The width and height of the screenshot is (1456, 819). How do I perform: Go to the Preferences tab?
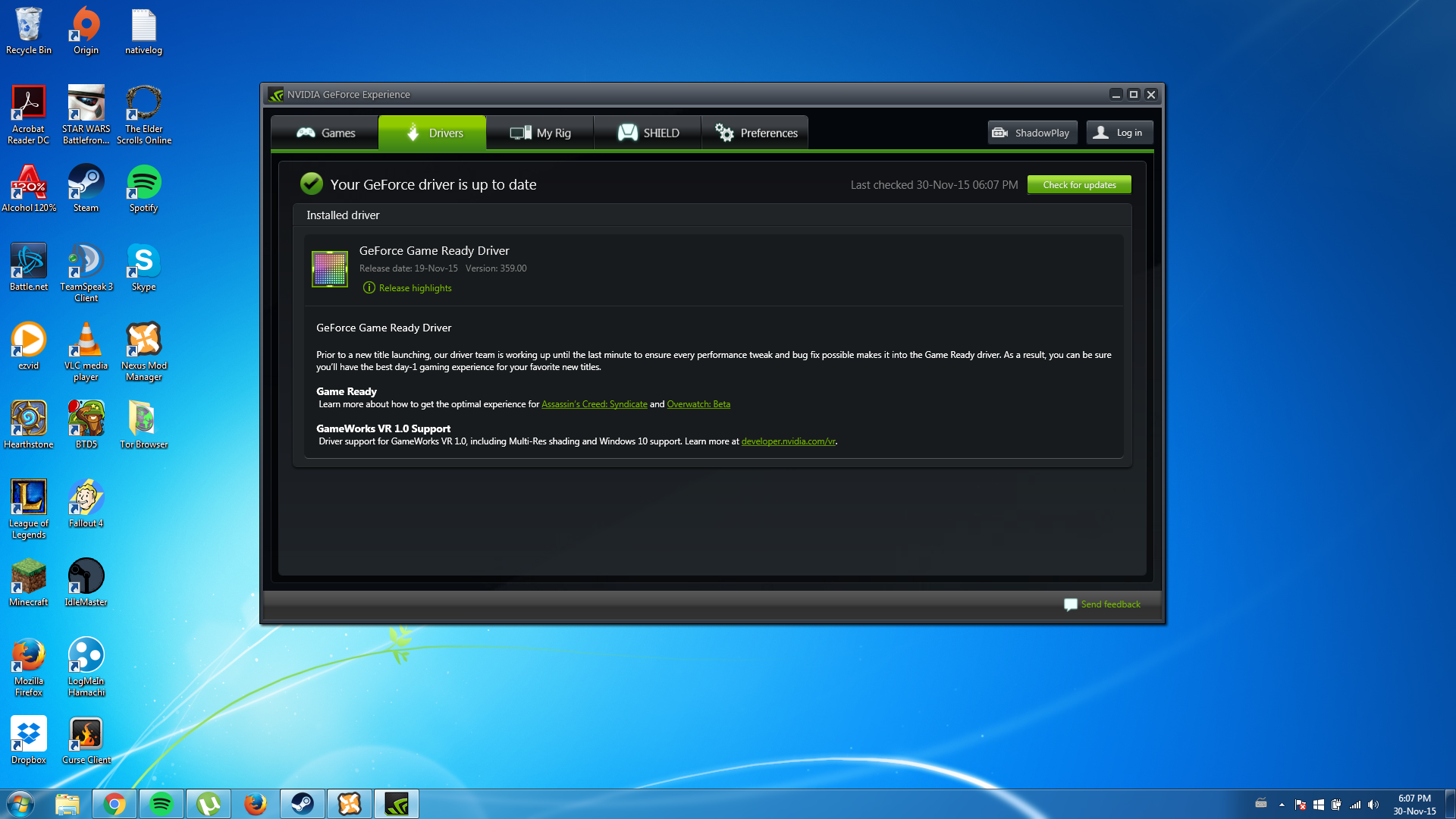point(755,133)
